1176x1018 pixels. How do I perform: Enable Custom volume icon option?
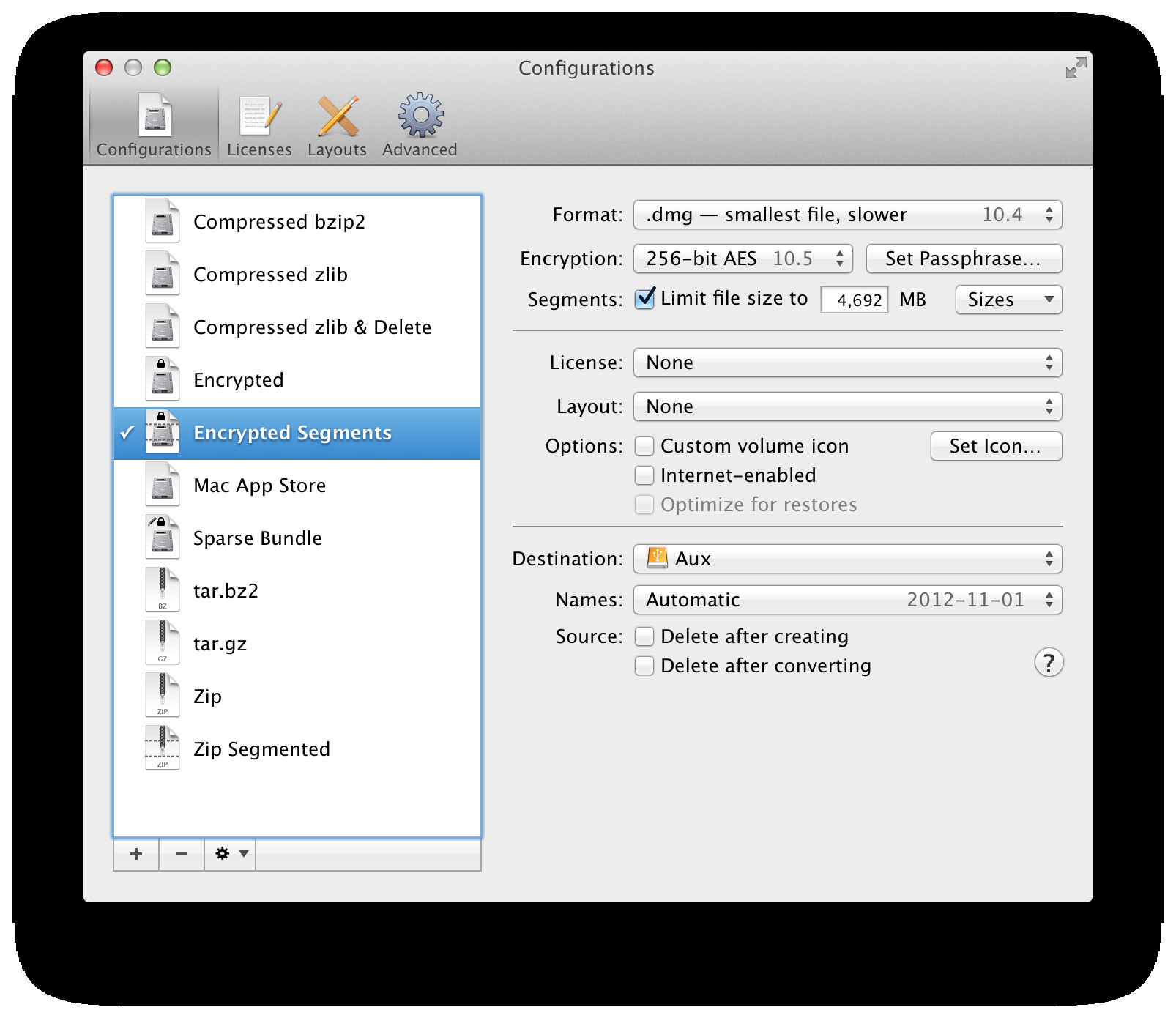(x=644, y=446)
